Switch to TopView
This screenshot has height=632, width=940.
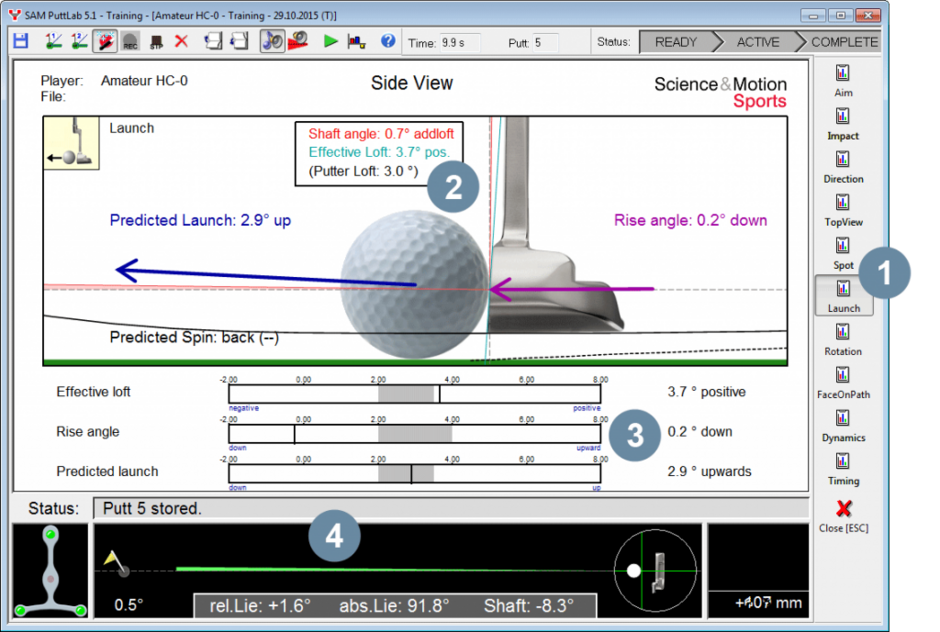843,210
